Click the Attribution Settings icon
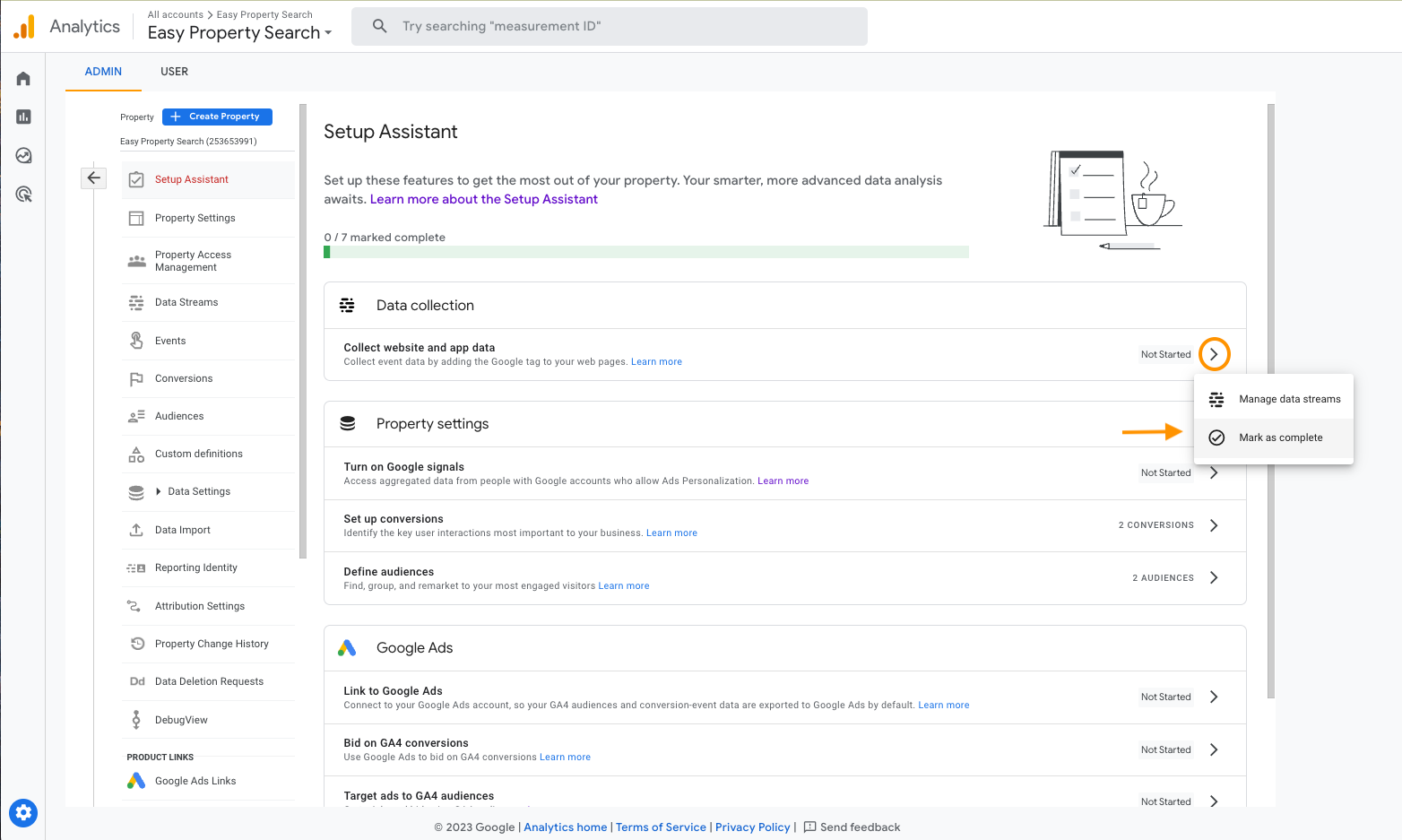The width and height of the screenshot is (1402, 840). click(134, 606)
